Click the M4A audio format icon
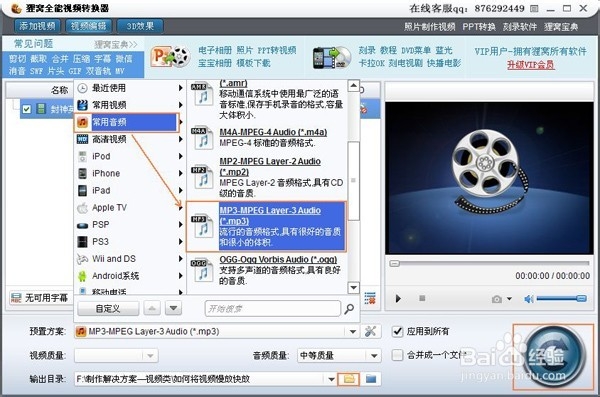This screenshot has width=600, height=397. pos(202,137)
